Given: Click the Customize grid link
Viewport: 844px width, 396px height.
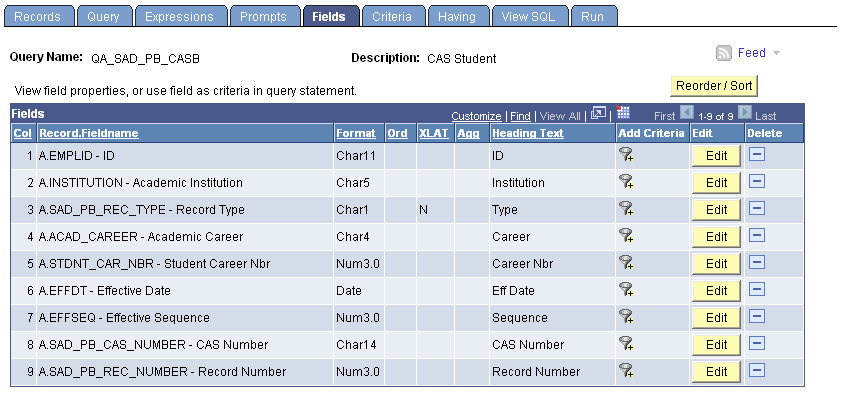Looking at the screenshot, I should (476, 116).
